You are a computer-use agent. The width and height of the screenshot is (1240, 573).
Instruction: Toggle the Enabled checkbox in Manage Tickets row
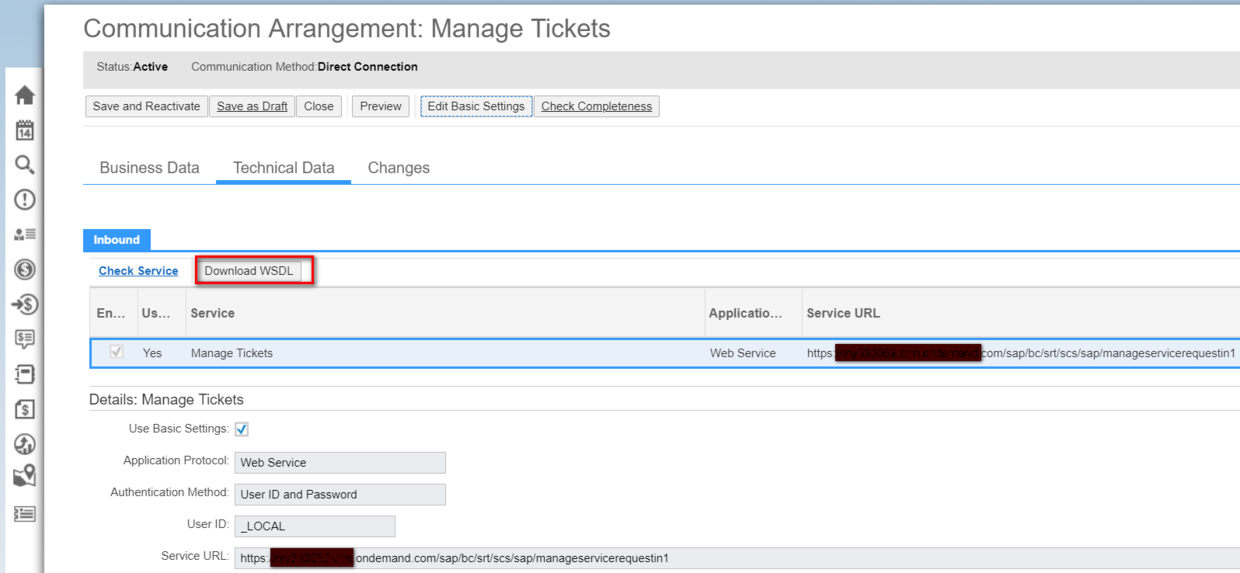click(x=117, y=352)
